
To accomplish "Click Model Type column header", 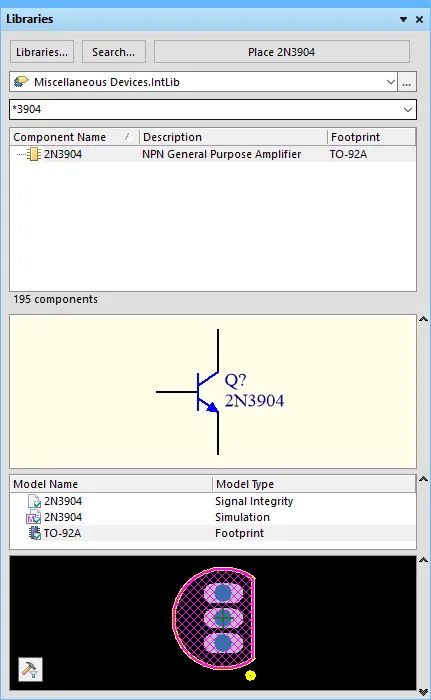I will [314, 484].
